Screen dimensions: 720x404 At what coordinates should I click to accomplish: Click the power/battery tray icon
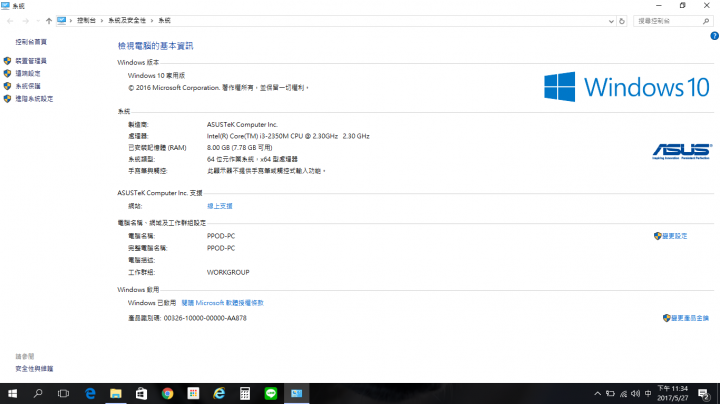click(x=610, y=393)
